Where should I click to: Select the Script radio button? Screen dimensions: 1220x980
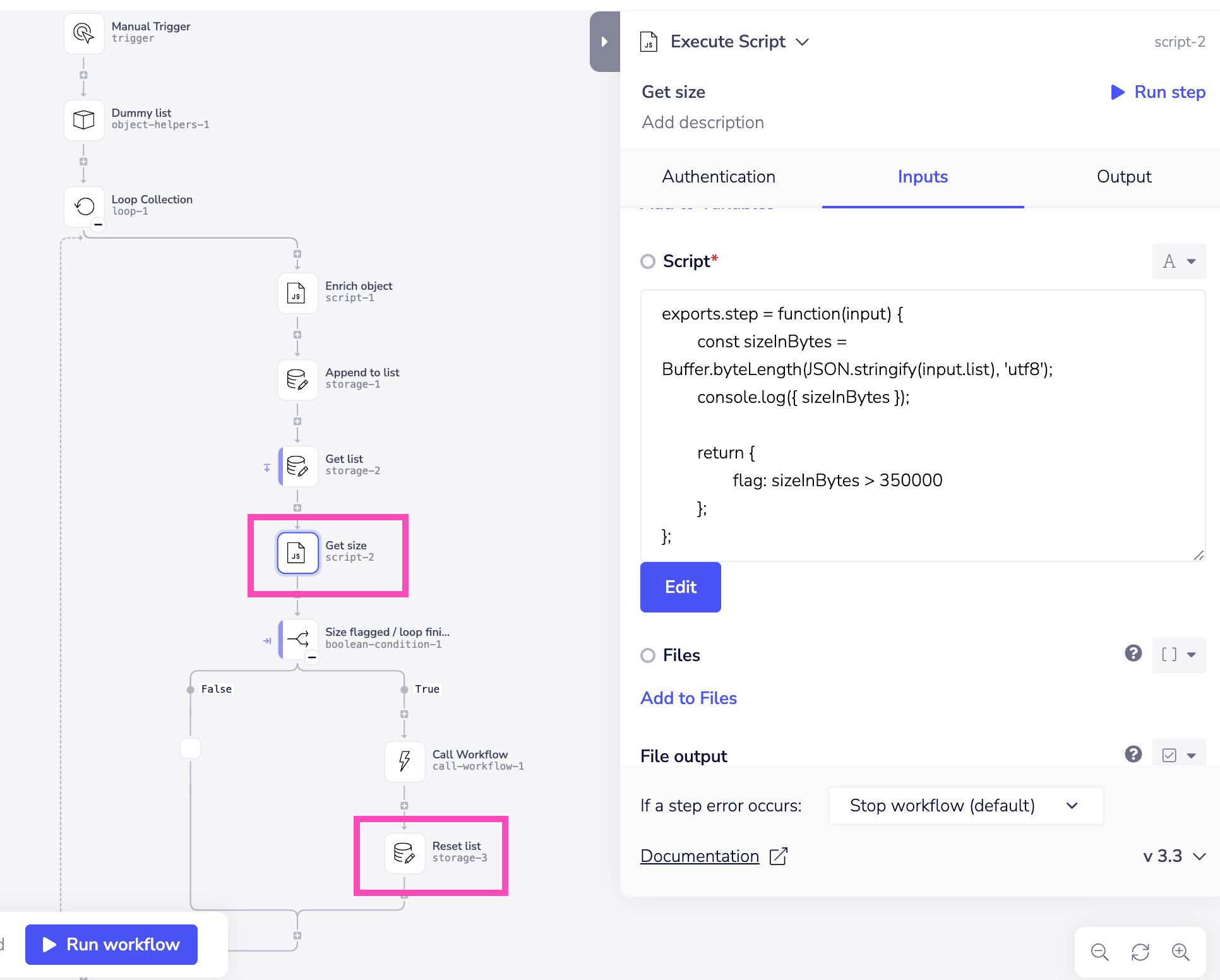point(648,261)
